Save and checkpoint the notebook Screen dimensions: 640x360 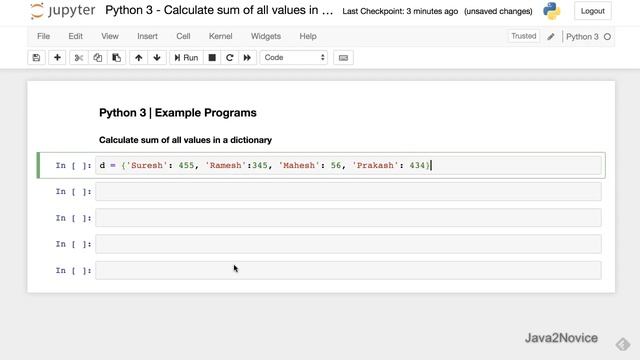(x=36, y=58)
